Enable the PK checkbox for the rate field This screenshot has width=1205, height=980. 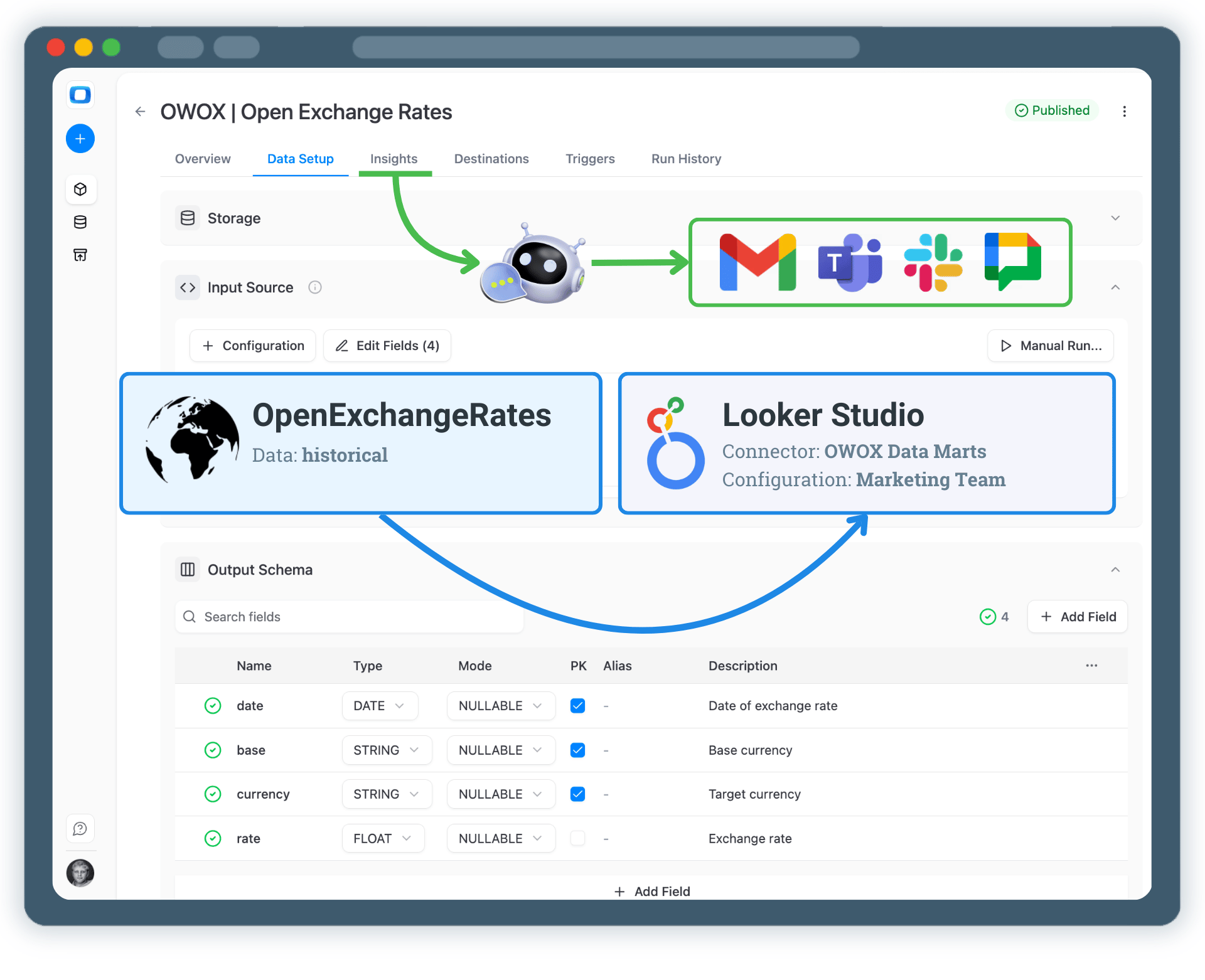[577, 838]
